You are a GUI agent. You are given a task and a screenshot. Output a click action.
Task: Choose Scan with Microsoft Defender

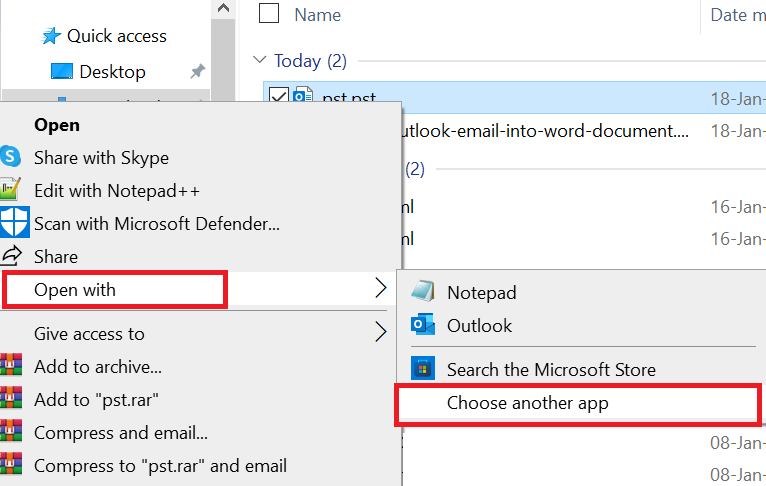pyautogui.click(x=157, y=224)
